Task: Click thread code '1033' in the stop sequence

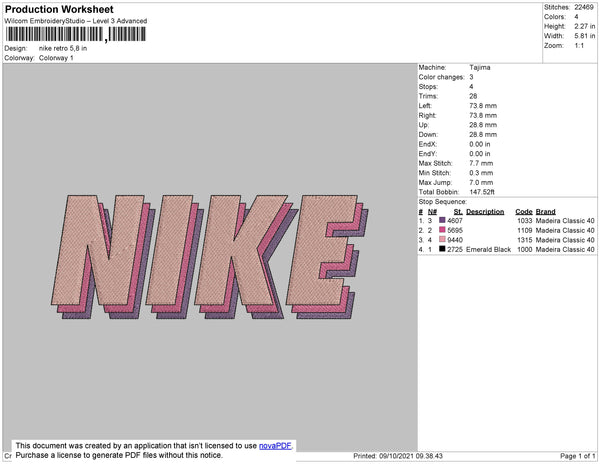Action: 525,221
